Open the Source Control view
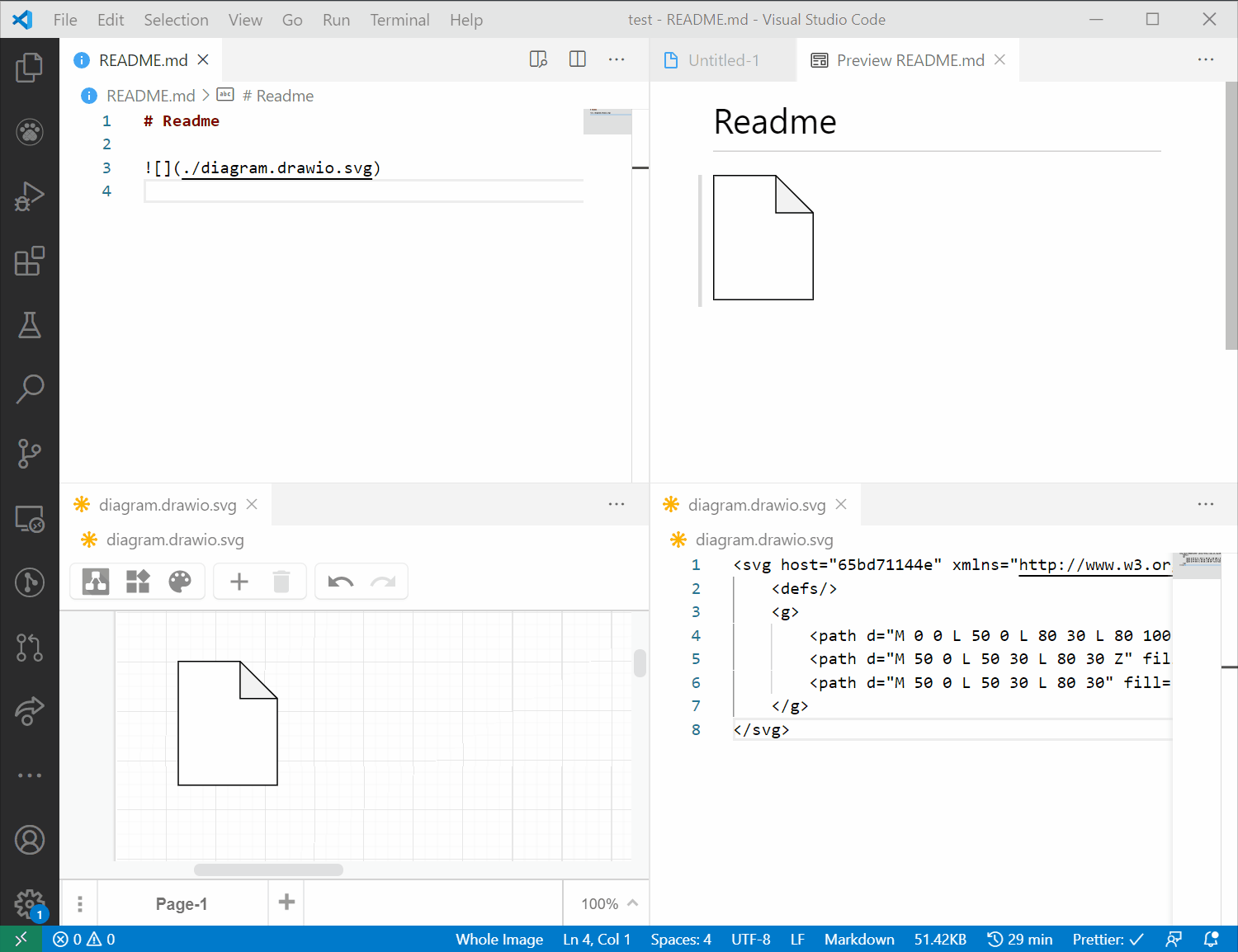 30,453
